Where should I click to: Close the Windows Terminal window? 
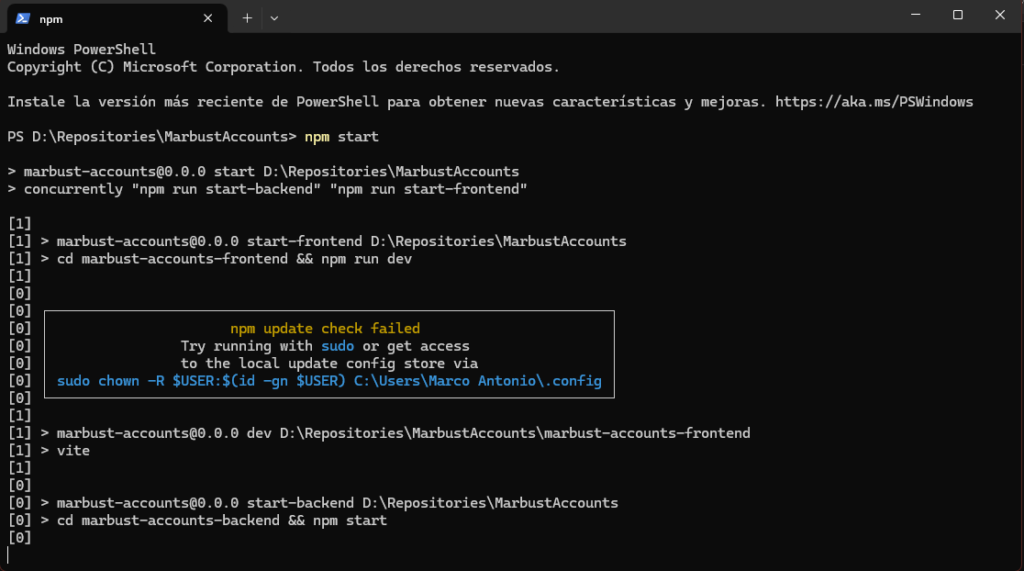point(1000,14)
